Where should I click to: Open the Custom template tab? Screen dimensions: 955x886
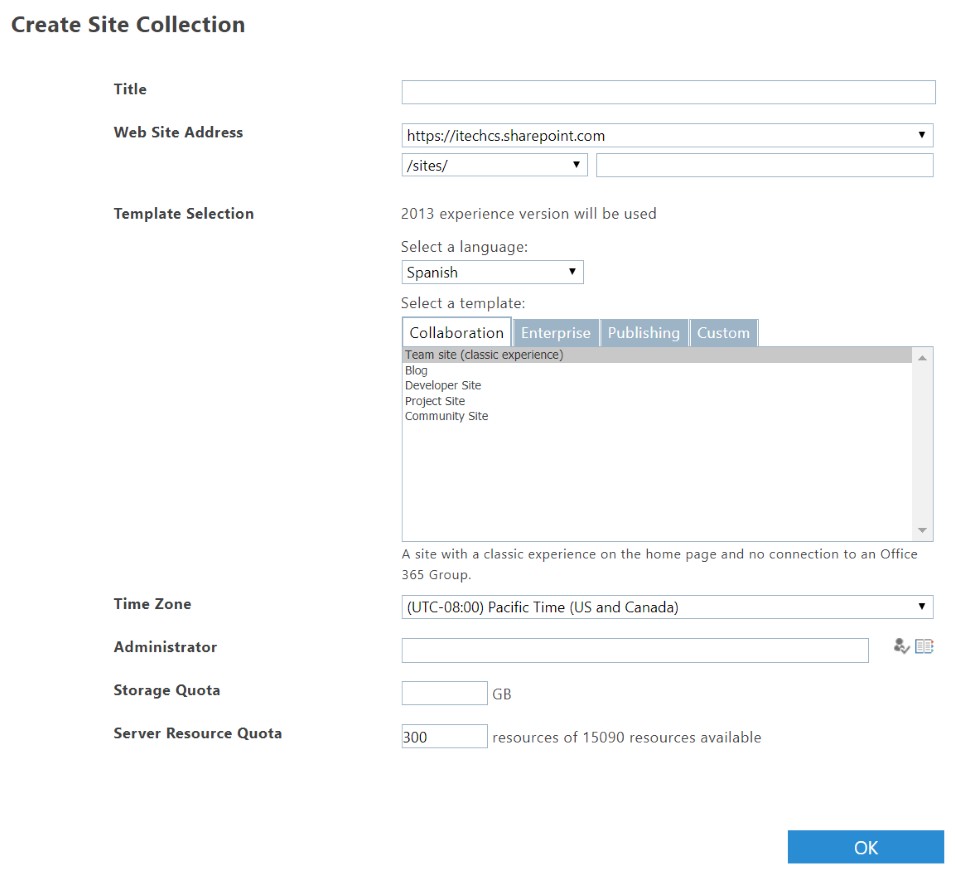point(724,333)
